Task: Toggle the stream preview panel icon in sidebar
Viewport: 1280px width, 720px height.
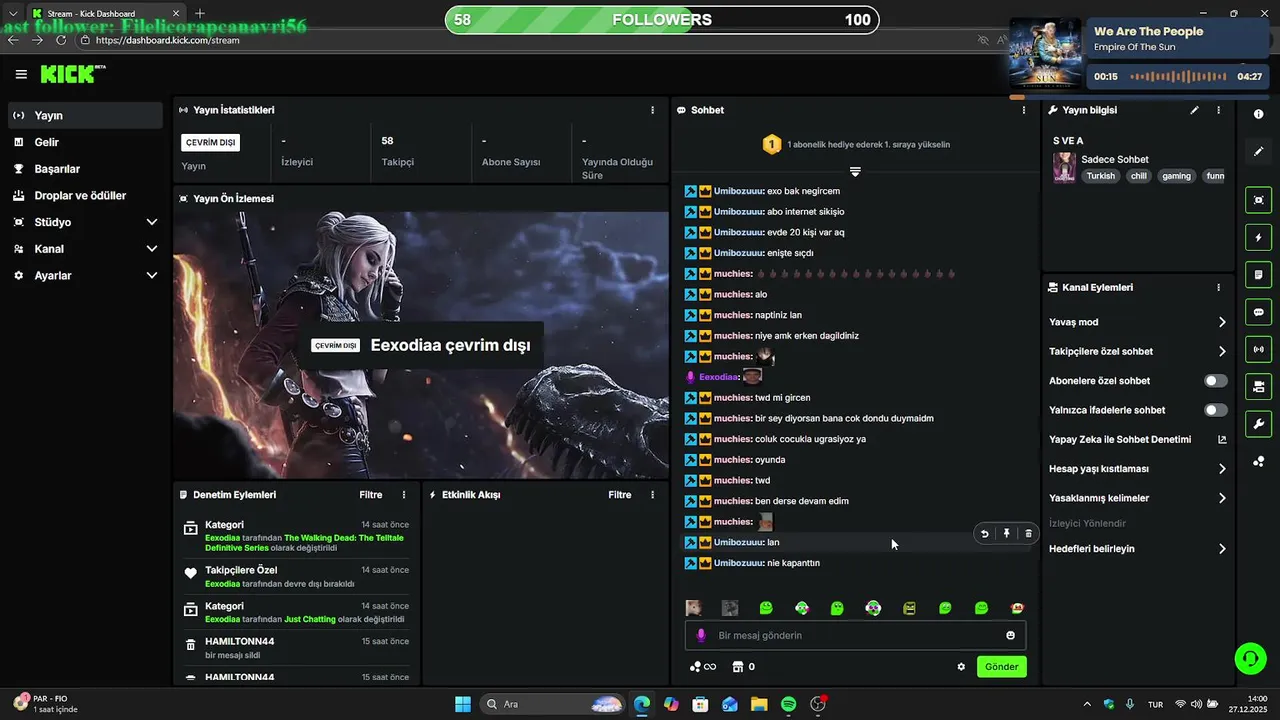Action: 1258,200
